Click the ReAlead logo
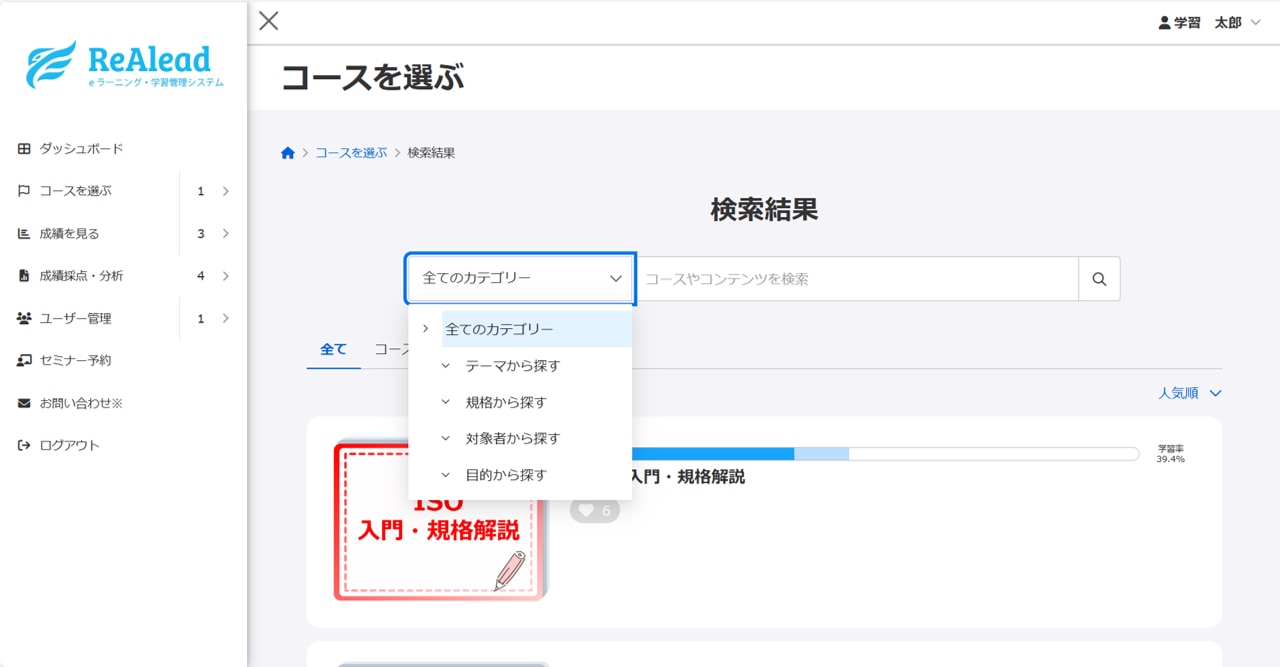Image resolution: width=1280 pixels, height=667 pixels. click(x=124, y=65)
